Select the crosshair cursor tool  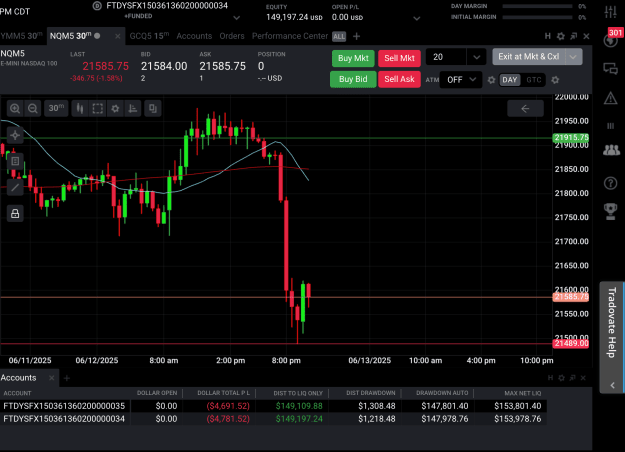tap(15, 136)
